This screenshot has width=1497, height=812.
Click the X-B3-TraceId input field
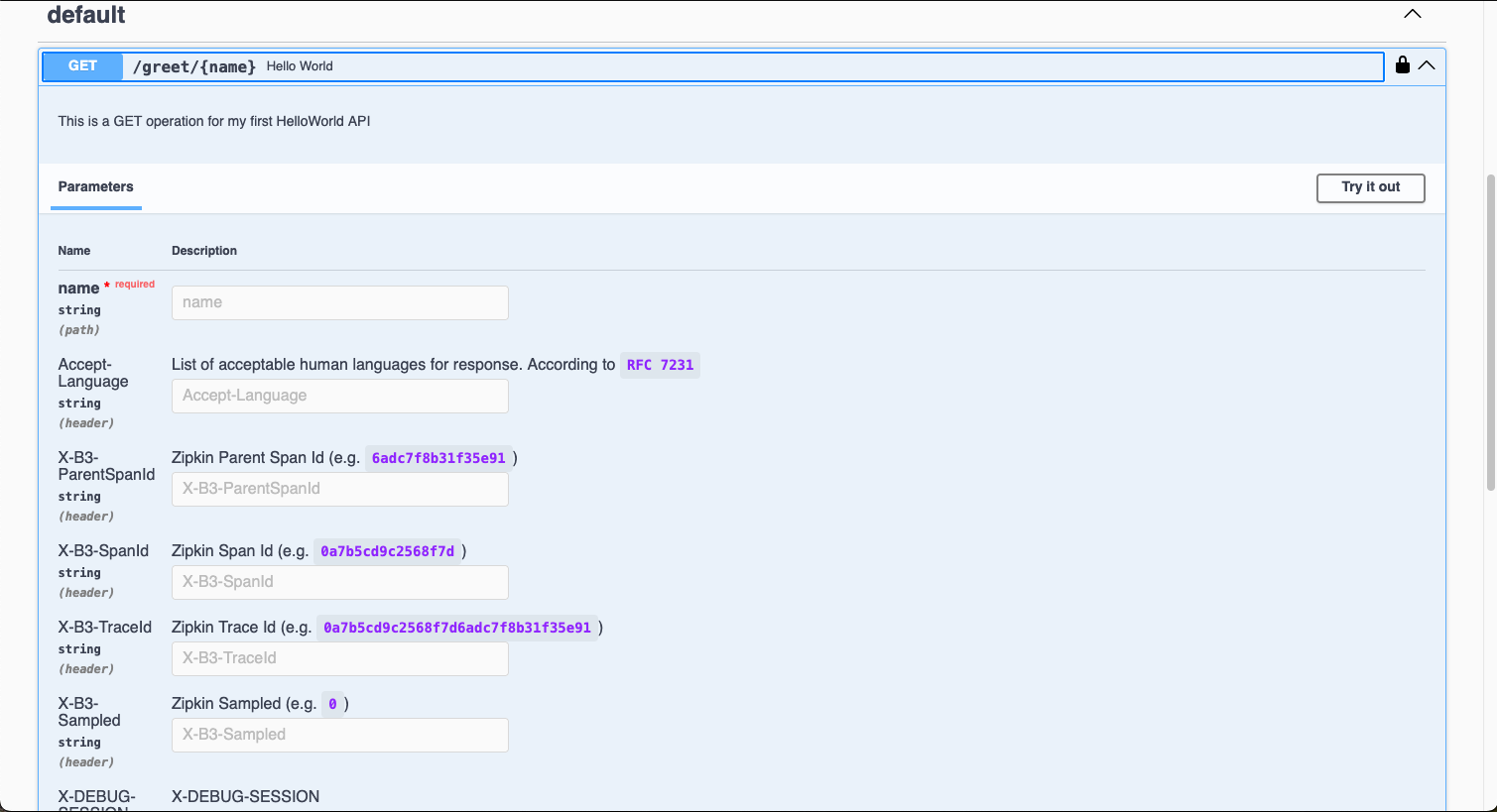click(339, 658)
